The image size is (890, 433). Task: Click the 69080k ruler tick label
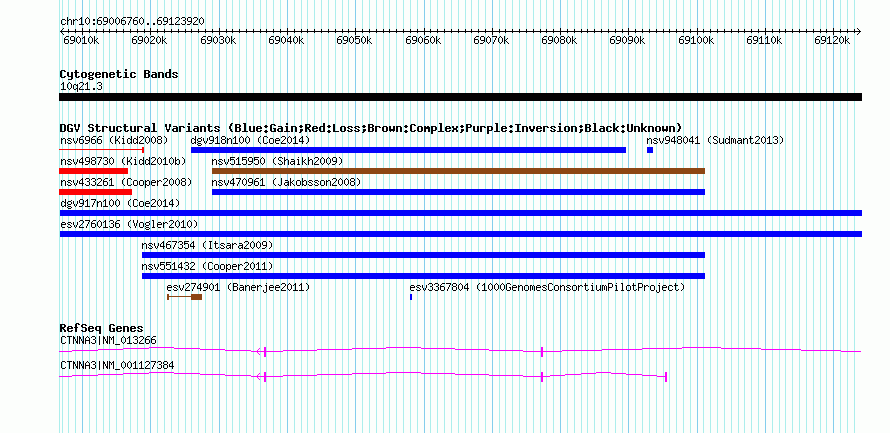(560, 40)
